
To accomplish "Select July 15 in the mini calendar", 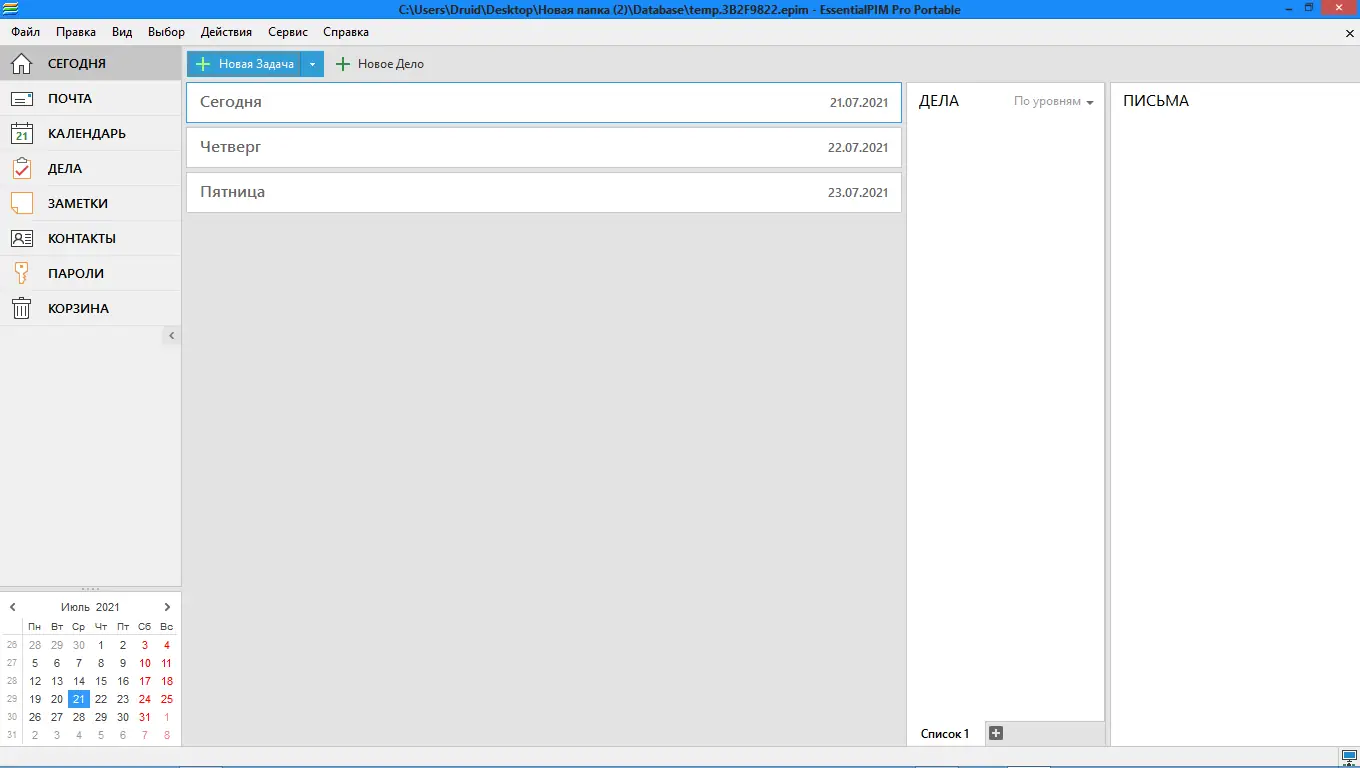I will 101,681.
